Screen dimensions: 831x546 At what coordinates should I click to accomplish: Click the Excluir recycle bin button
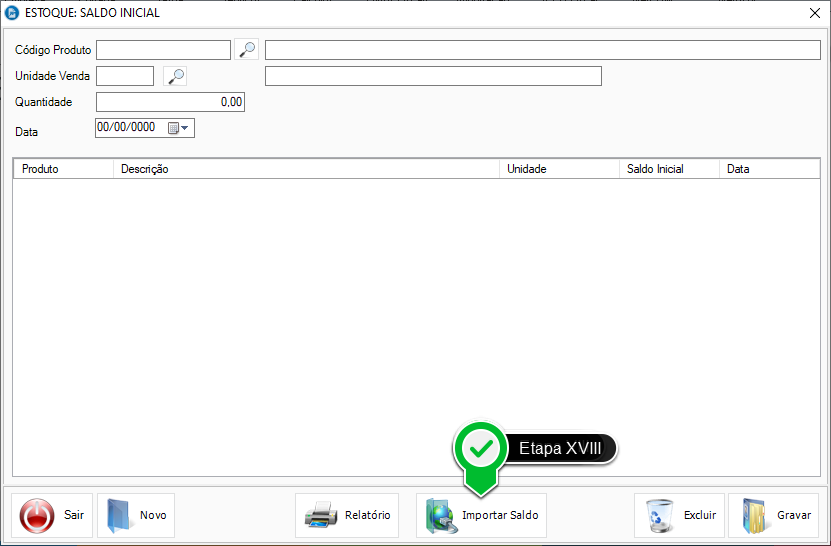(x=679, y=515)
